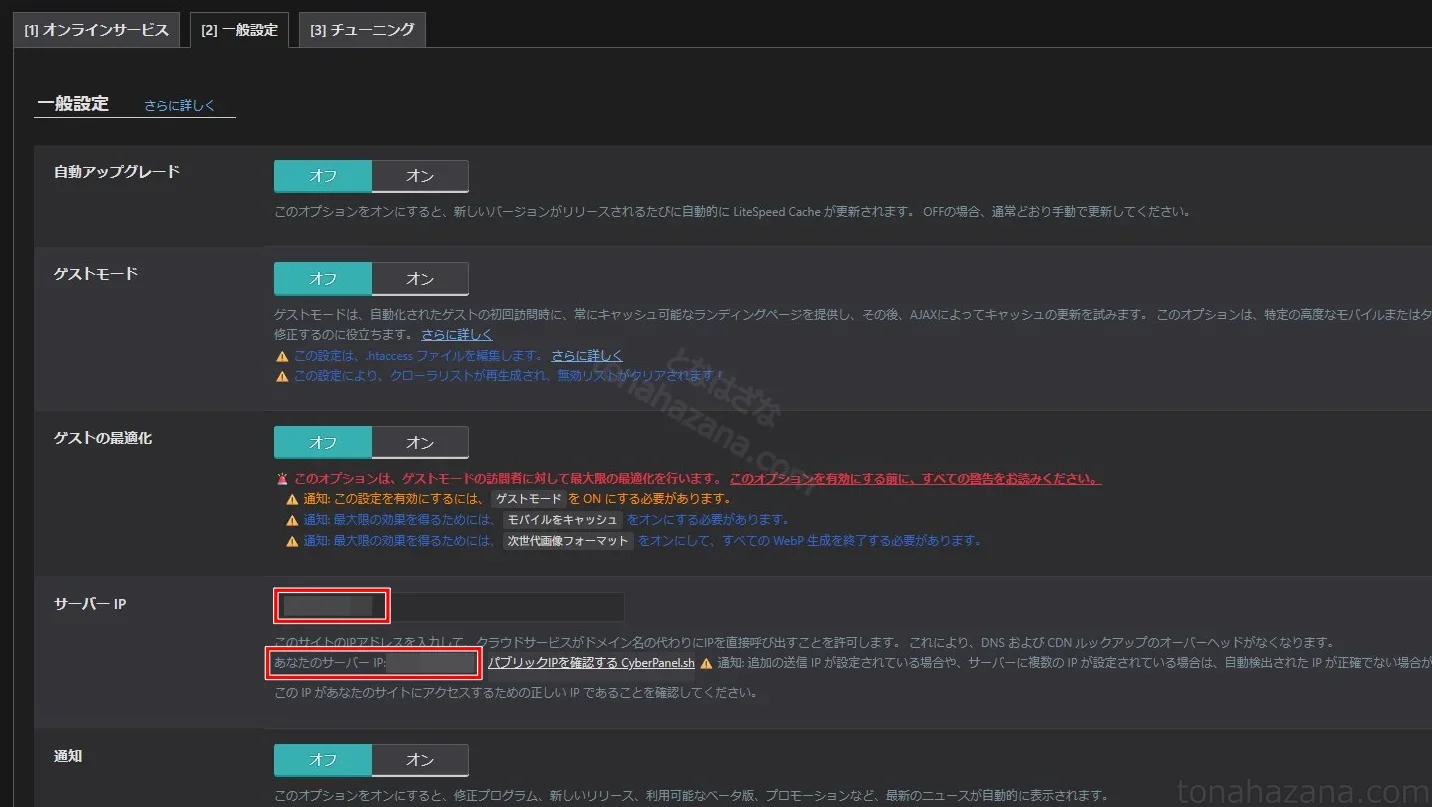Click パブリックIPを確認する link
This screenshot has width=1432, height=807.
click(552, 663)
